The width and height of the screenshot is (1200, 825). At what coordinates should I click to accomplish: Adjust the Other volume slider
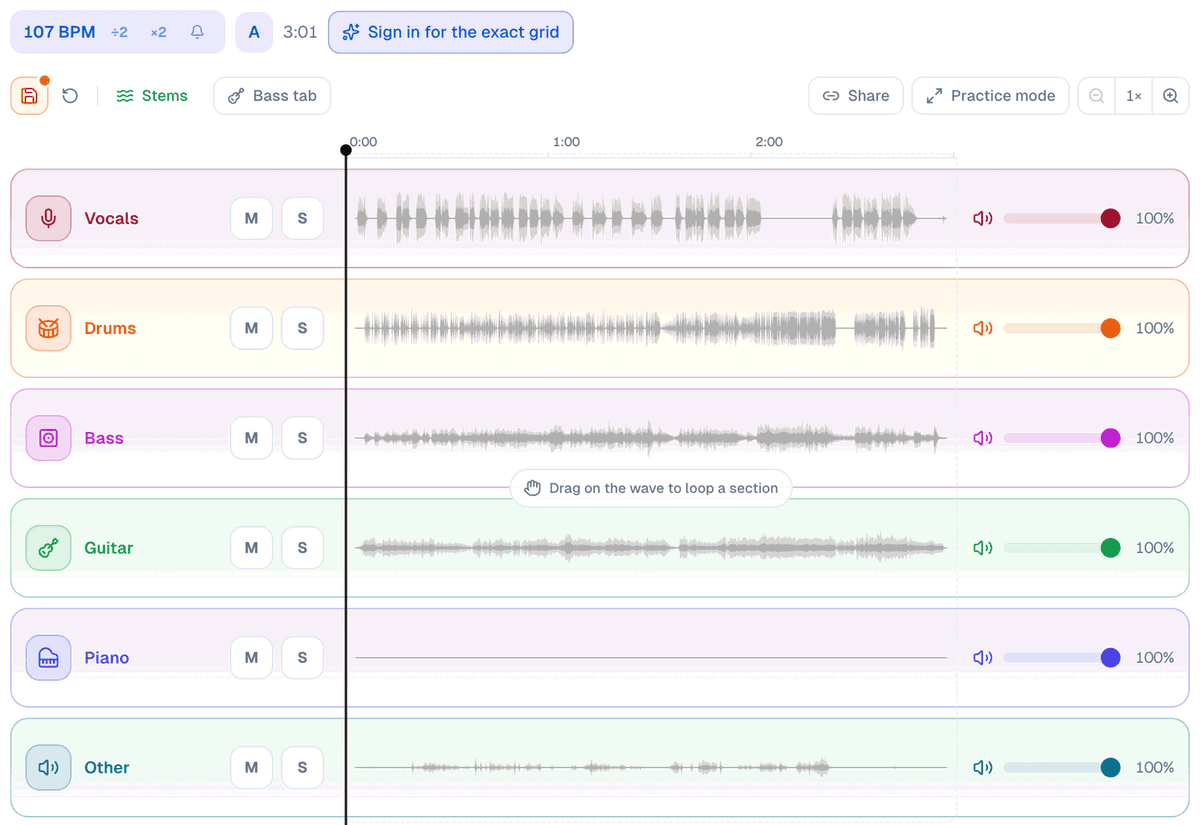pos(1061,768)
